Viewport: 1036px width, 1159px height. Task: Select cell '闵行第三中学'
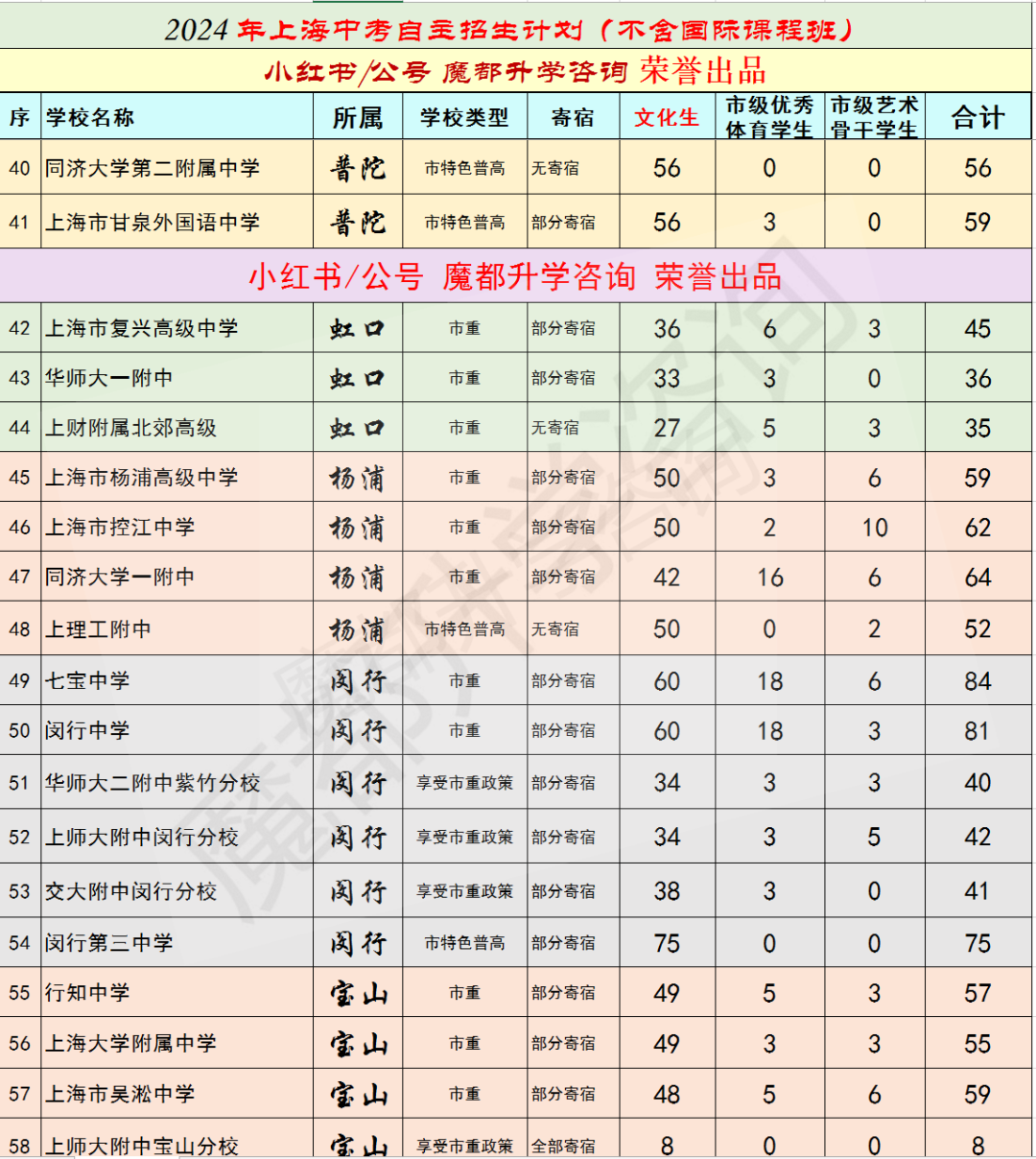(x=177, y=943)
